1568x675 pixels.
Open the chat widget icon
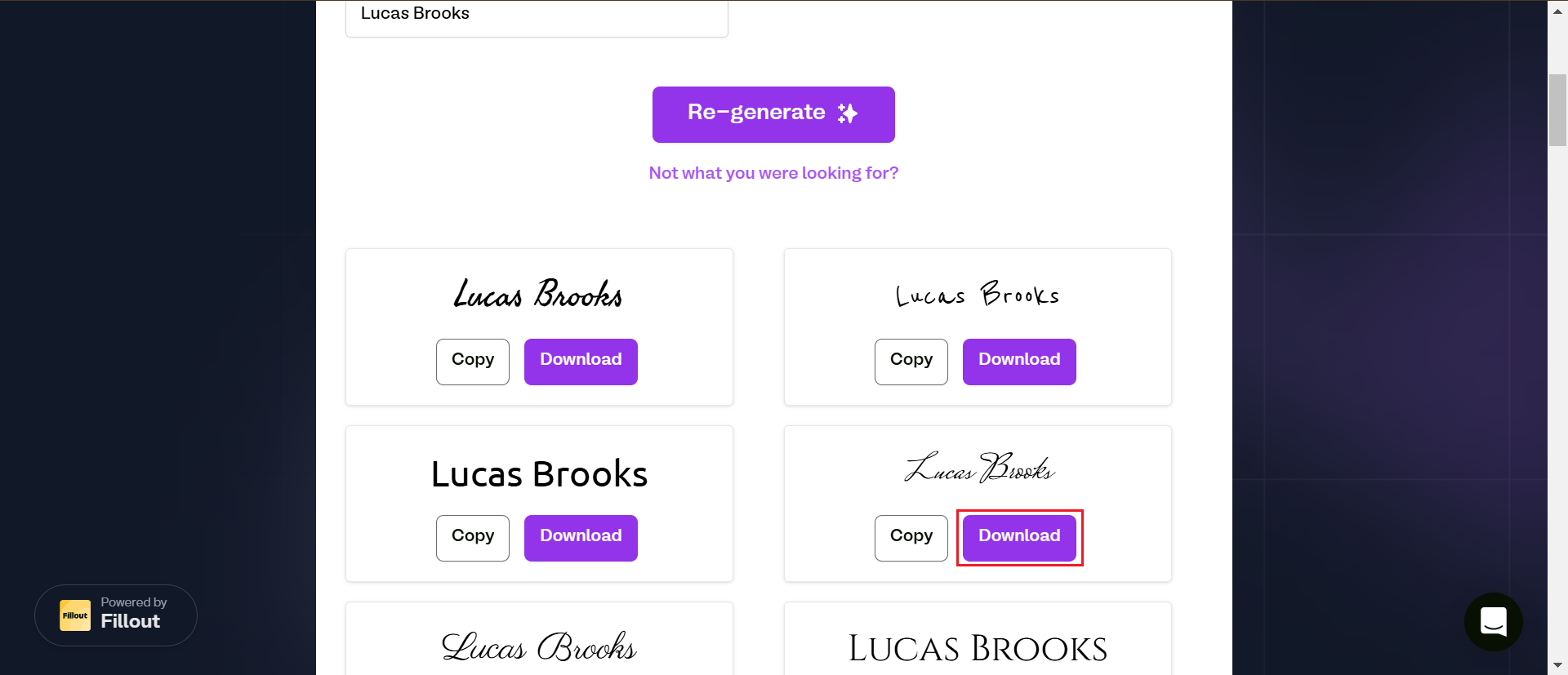click(x=1494, y=622)
